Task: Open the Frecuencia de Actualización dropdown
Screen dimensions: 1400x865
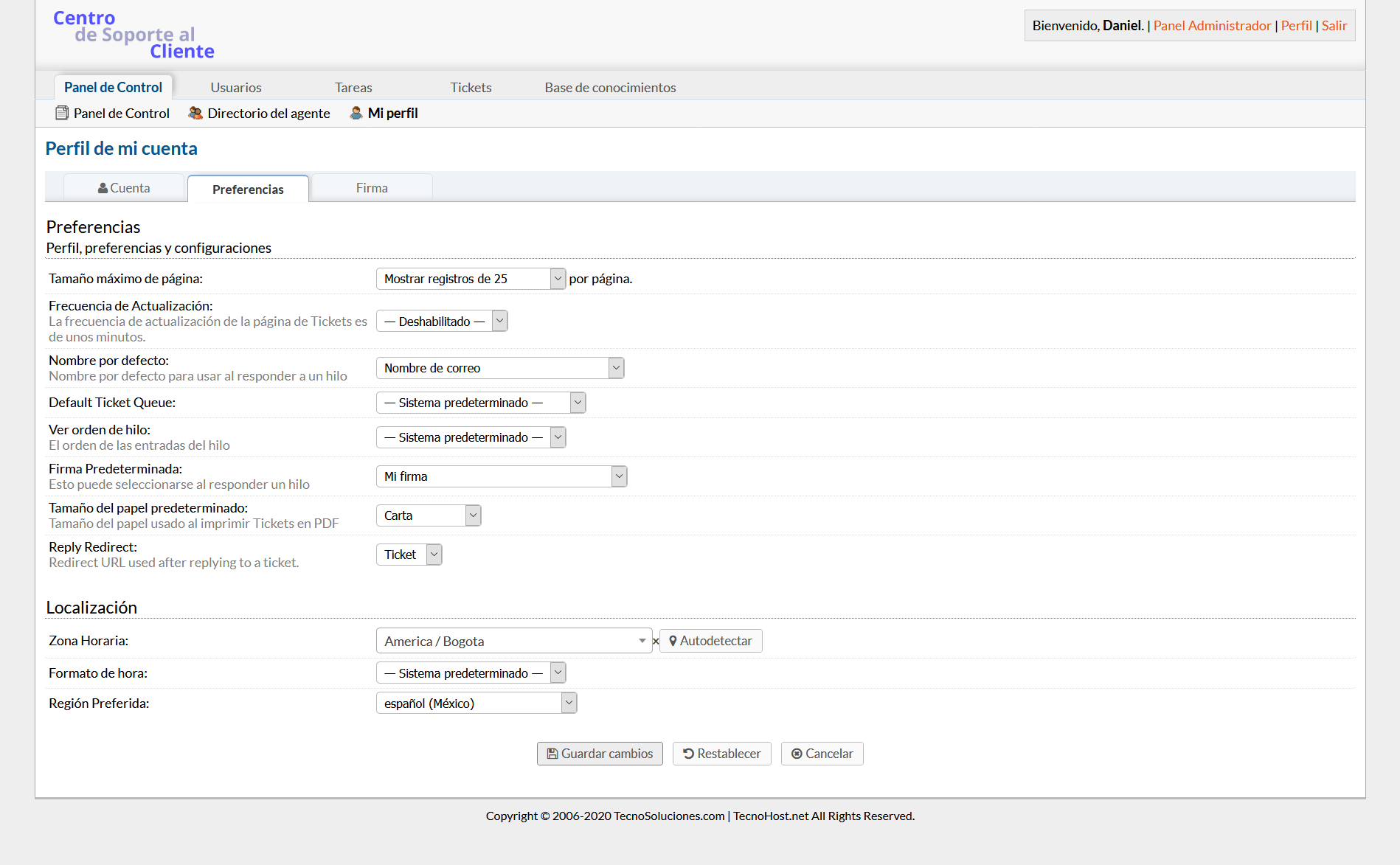Action: click(x=442, y=322)
